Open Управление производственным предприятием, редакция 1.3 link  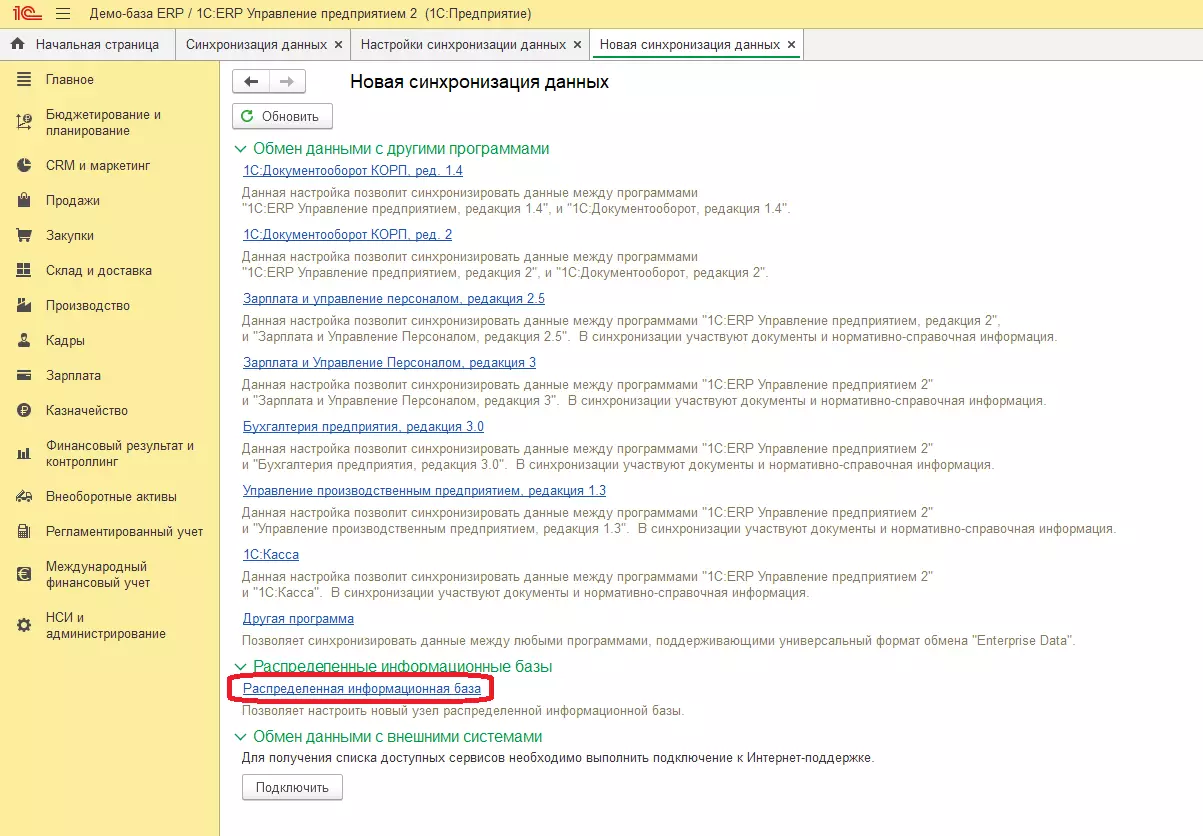[x=424, y=491]
